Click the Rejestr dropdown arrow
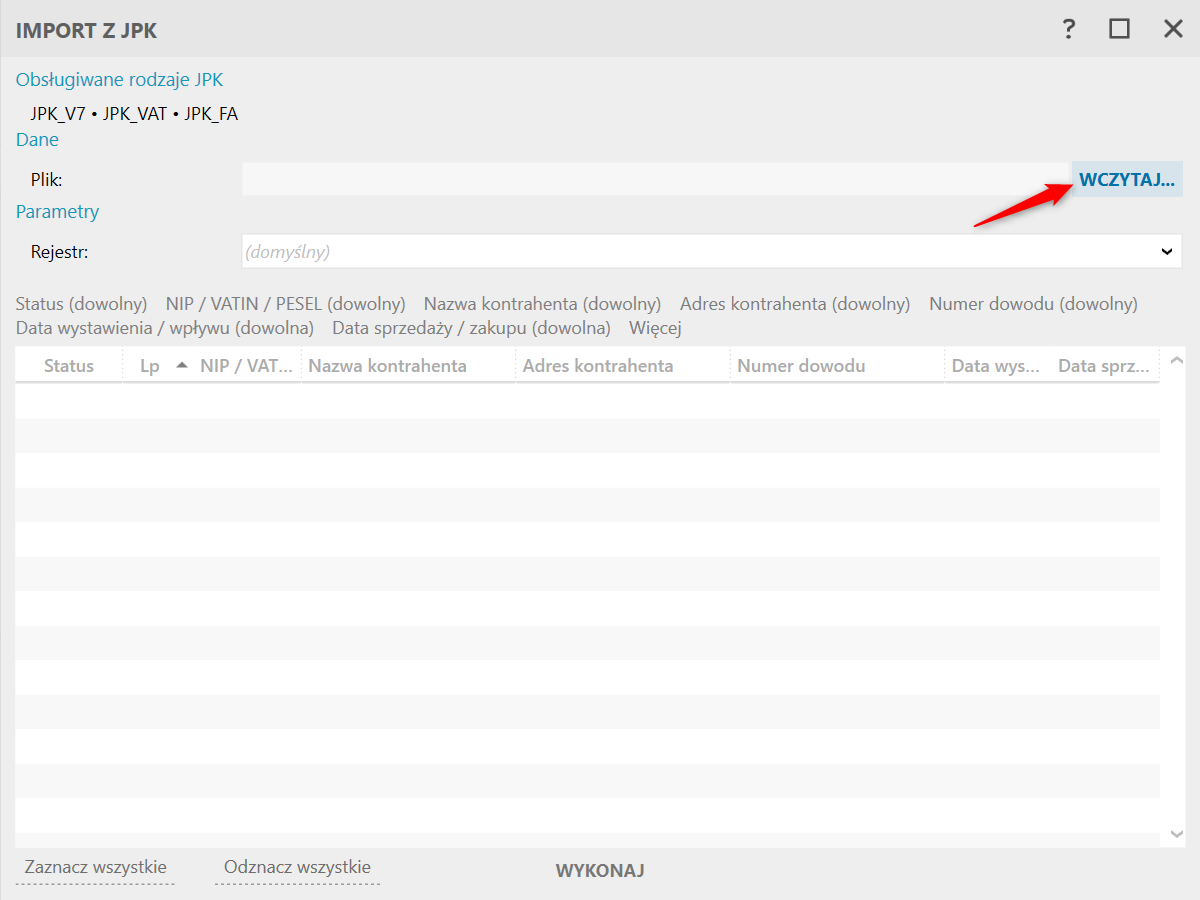 coord(1166,252)
